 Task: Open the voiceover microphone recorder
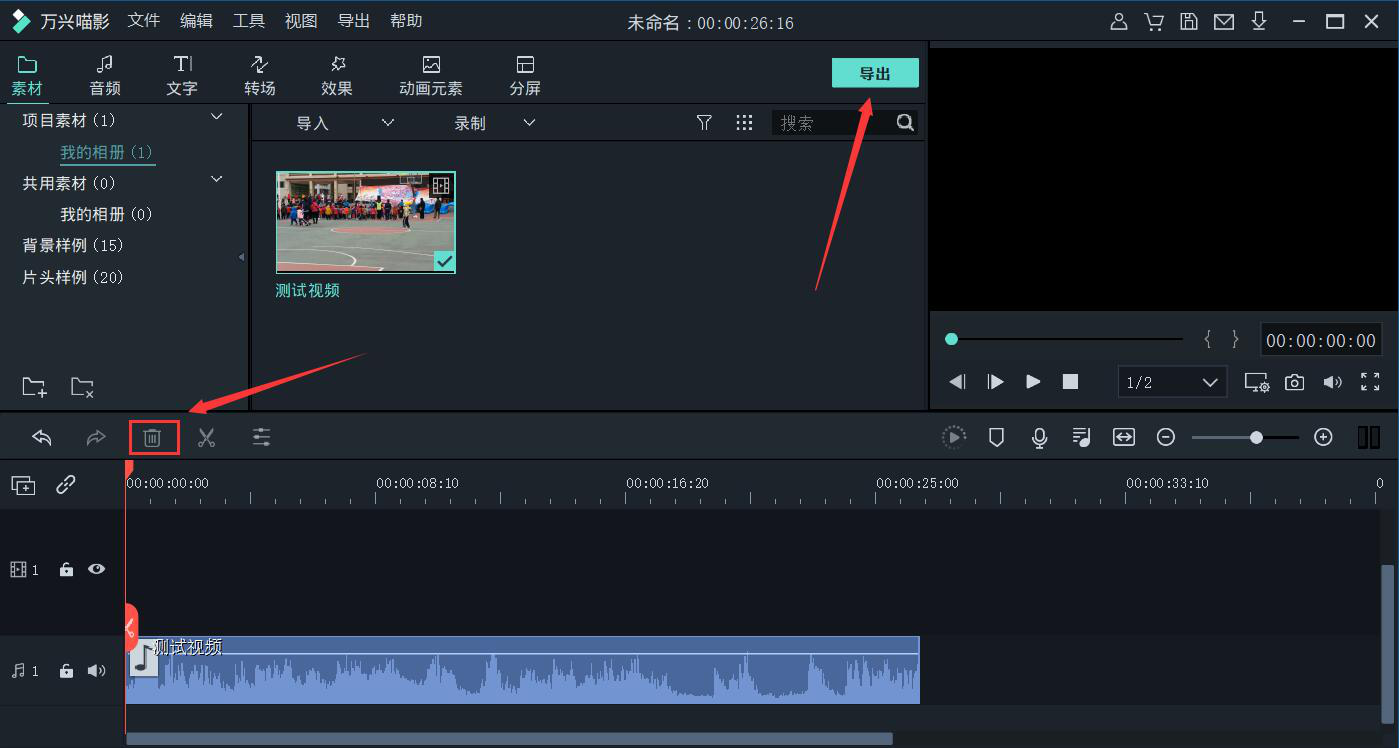coord(1040,437)
